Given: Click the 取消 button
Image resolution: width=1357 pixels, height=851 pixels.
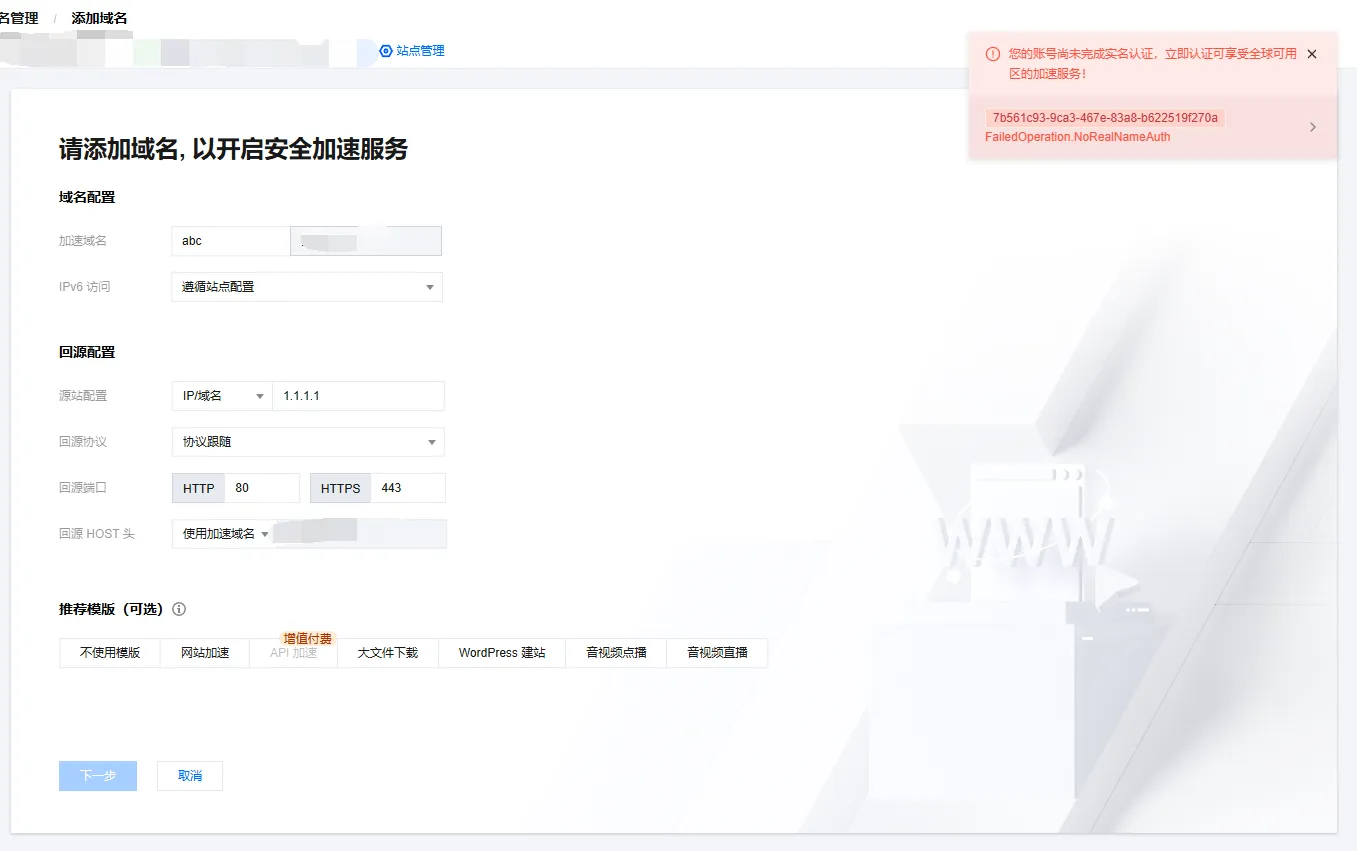Looking at the screenshot, I should 190,776.
